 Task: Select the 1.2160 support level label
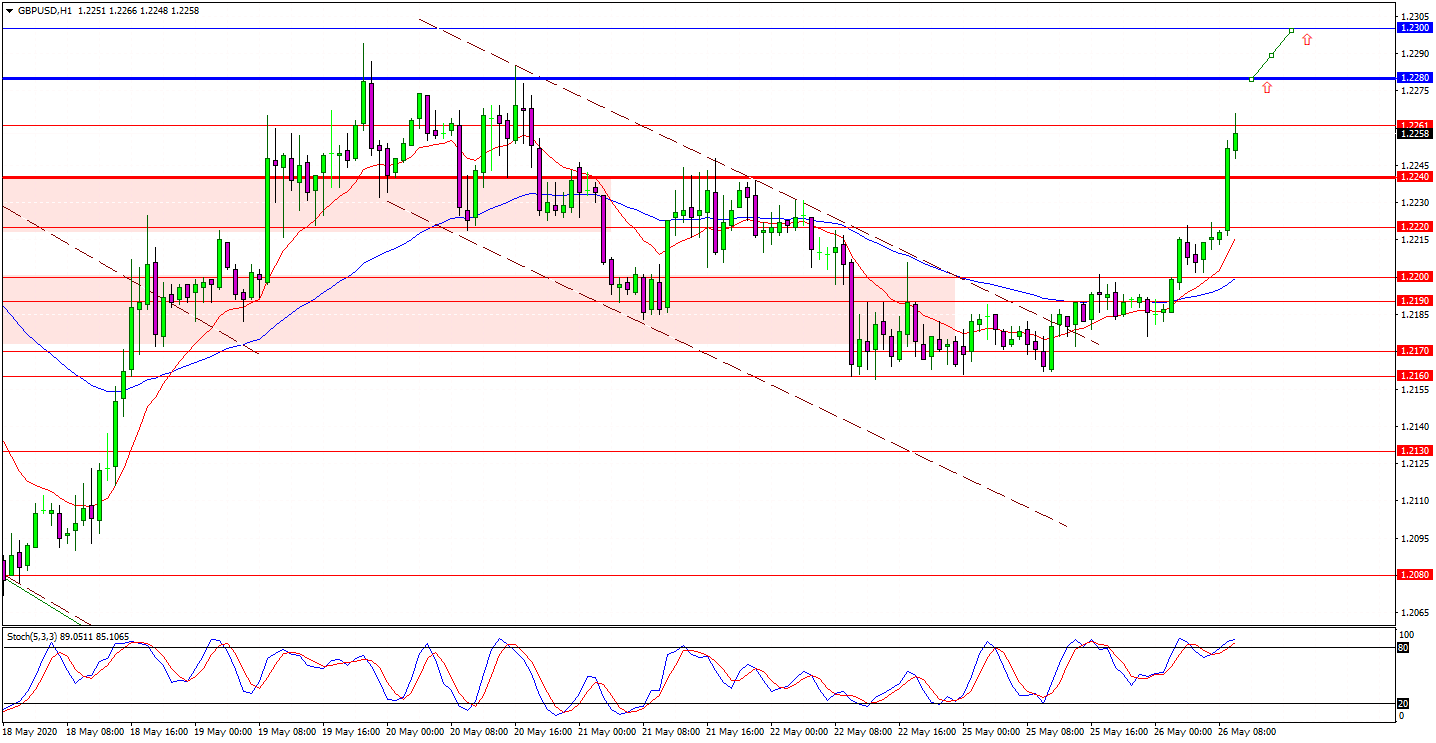1414,376
